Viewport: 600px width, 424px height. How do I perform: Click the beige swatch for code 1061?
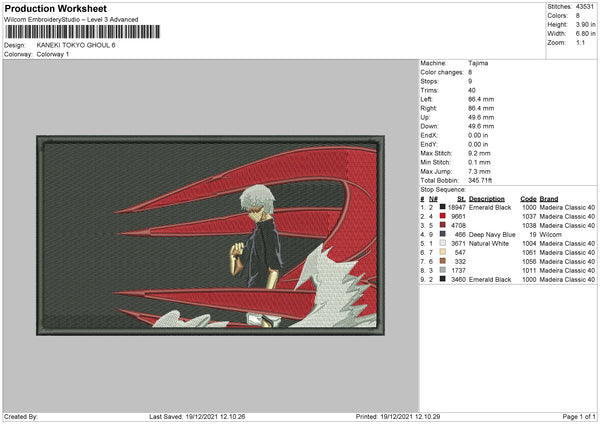[442, 252]
